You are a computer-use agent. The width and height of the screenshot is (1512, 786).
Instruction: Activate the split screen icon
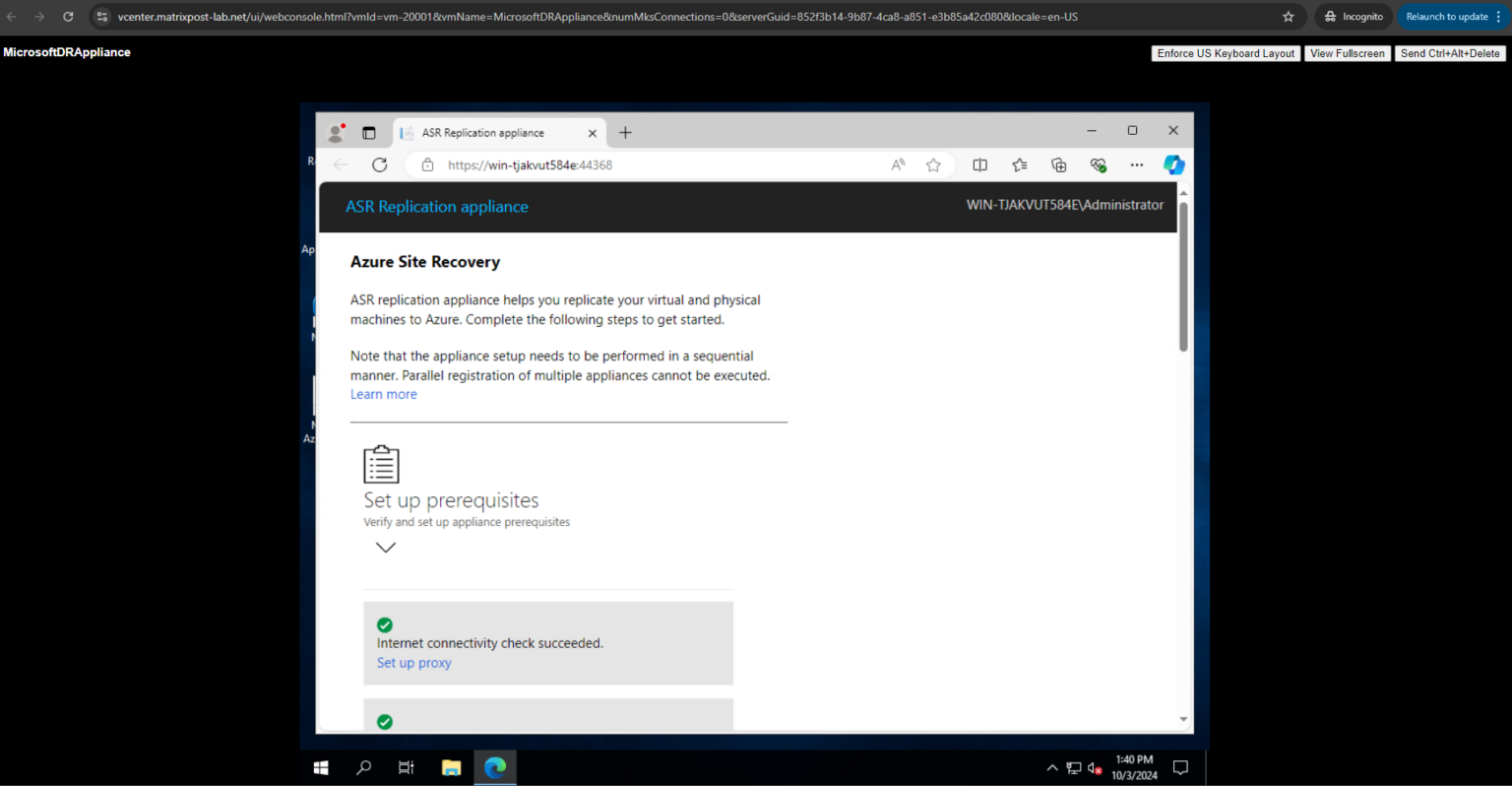coord(979,164)
